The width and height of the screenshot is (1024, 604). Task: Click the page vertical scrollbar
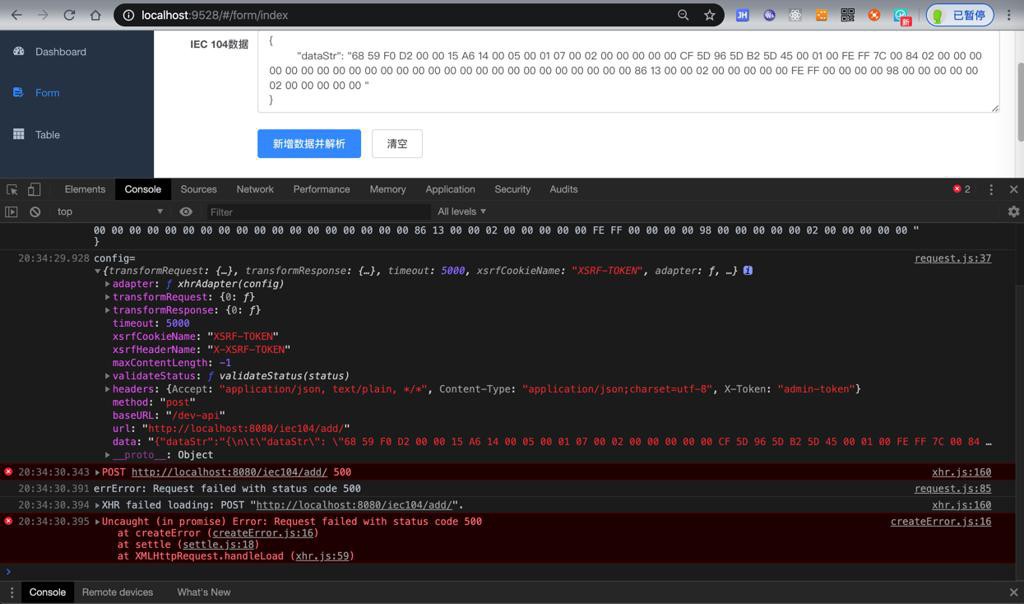tap(1020, 101)
